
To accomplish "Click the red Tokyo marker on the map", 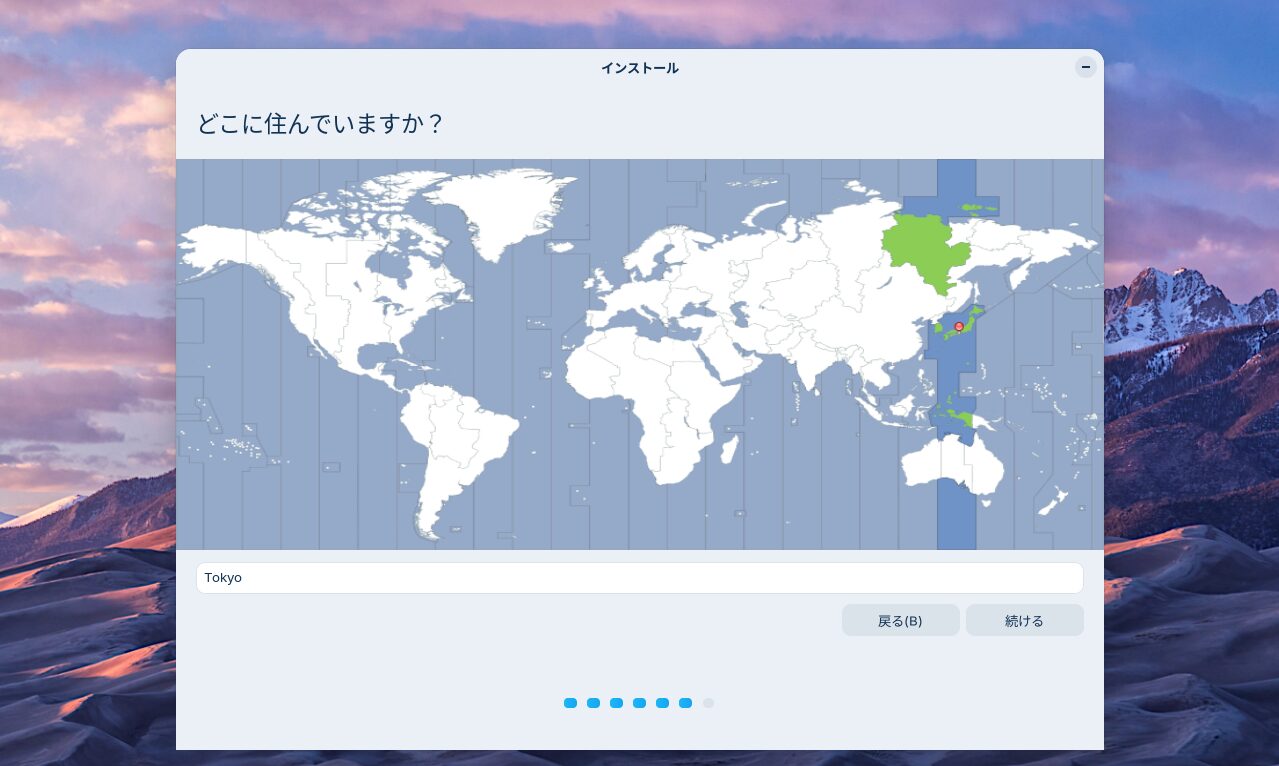I will coord(959,327).
